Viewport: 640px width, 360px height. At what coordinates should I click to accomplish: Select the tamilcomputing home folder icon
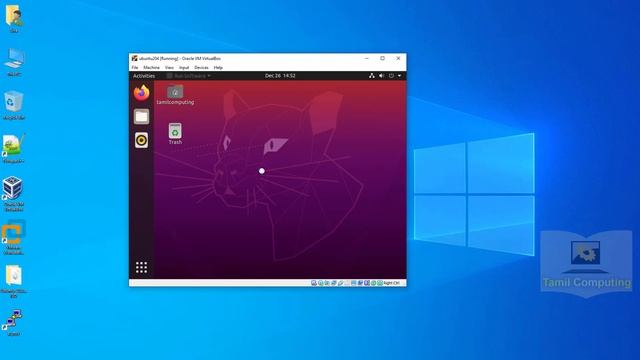[x=176, y=95]
